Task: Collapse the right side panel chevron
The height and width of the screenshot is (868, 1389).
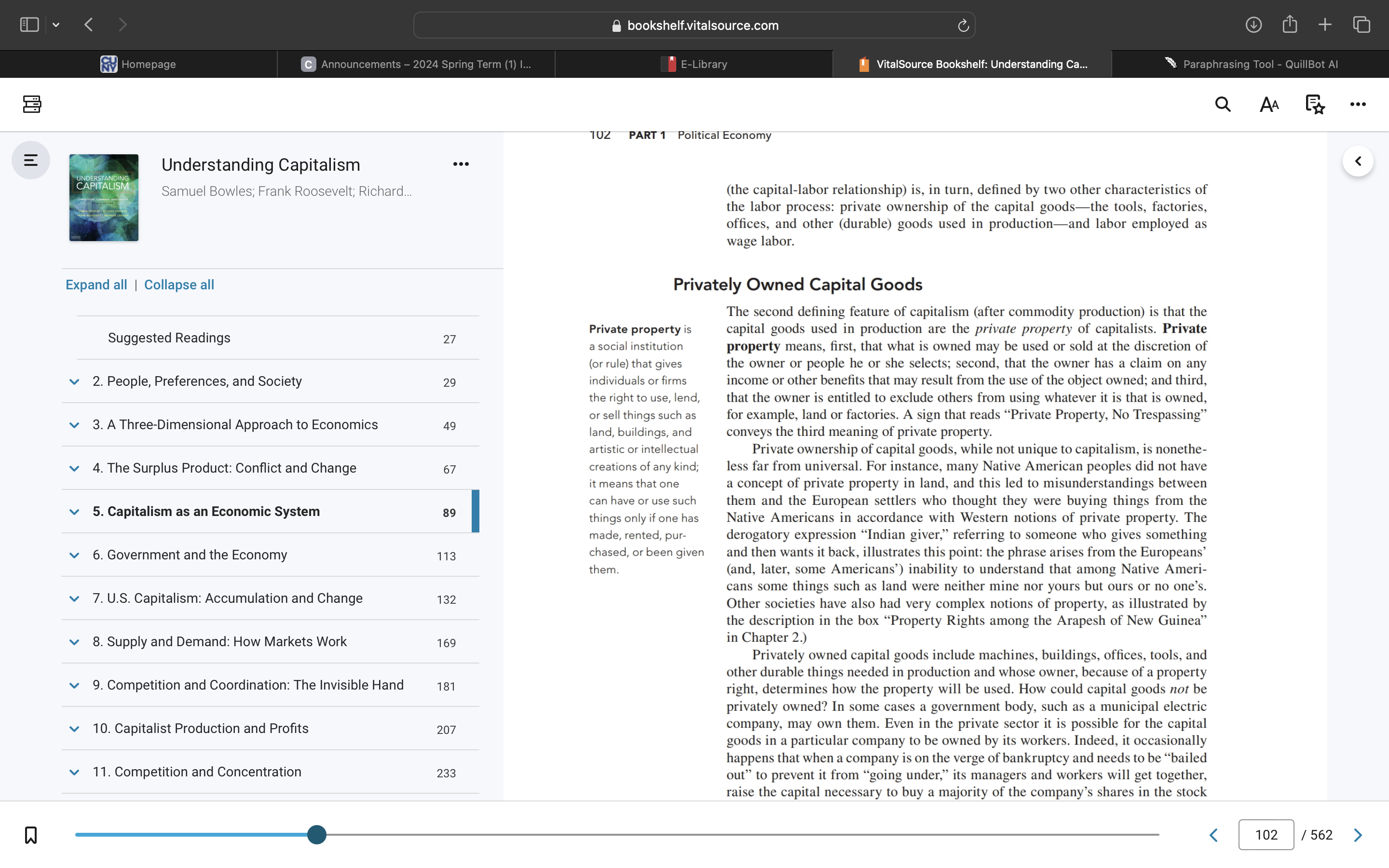Action: 1358,162
